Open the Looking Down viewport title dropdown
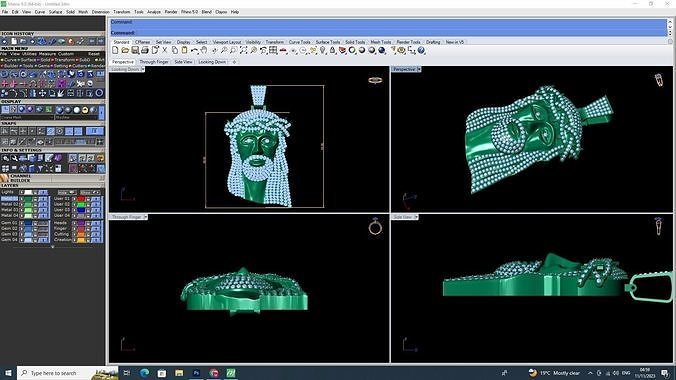 pos(143,69)
